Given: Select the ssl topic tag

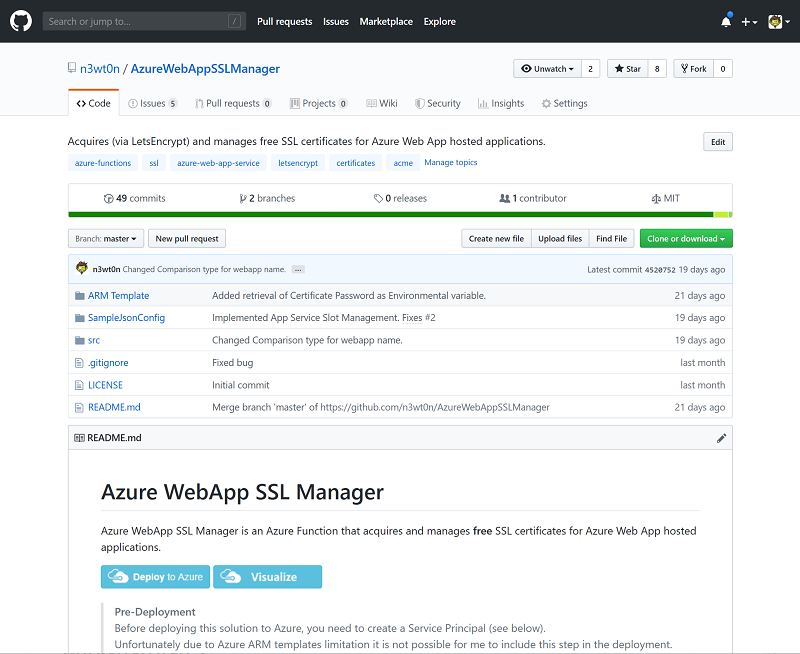Looking at the screenshot, I should (x=154, y=163).
